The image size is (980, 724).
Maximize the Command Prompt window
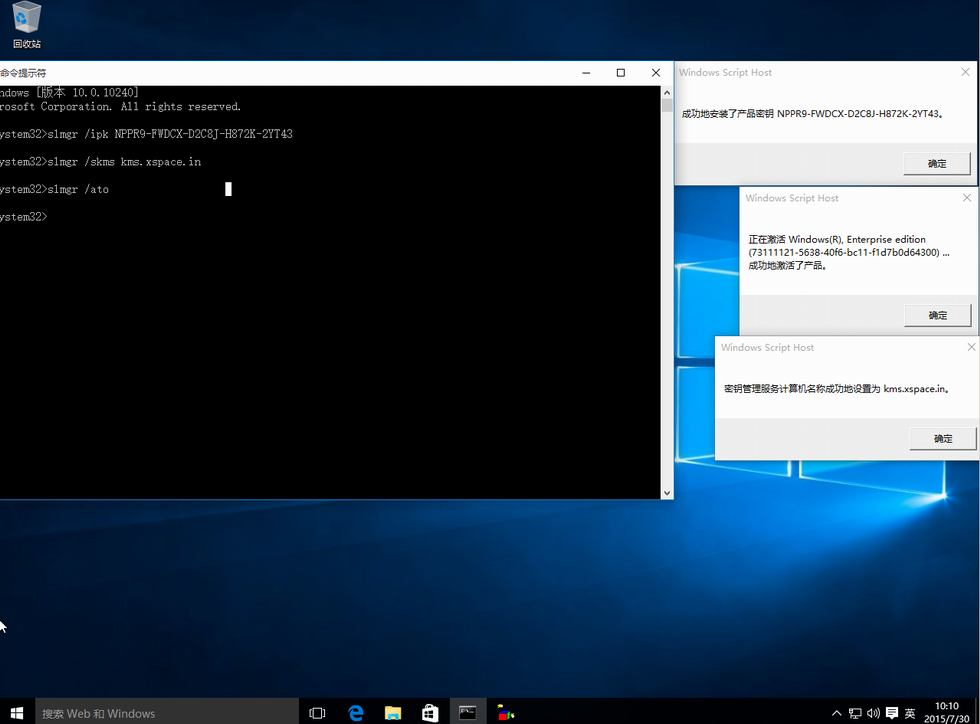point(621,73)
